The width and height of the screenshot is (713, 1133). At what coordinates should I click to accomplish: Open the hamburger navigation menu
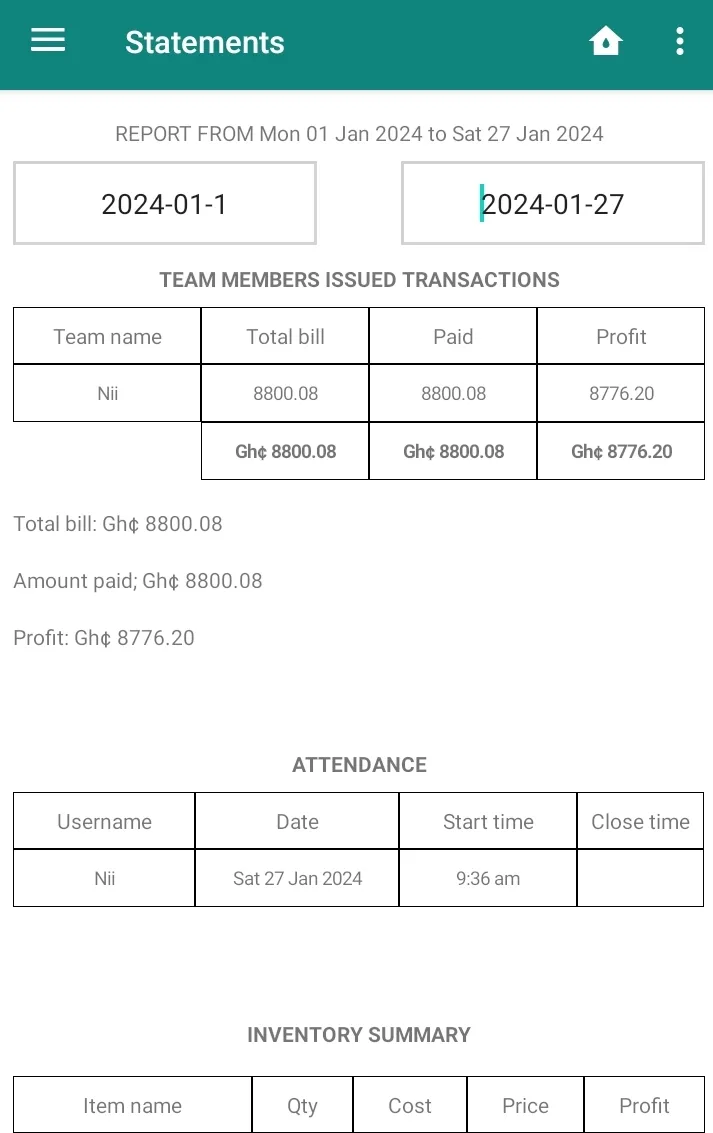48,40
